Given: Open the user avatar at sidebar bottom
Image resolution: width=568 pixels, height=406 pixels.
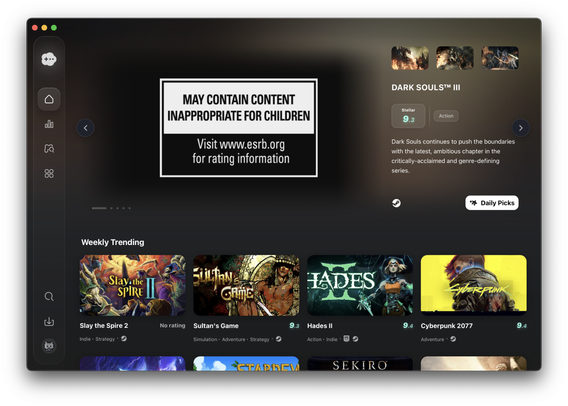Looking at the screenshot, I should tap(49, 346).
